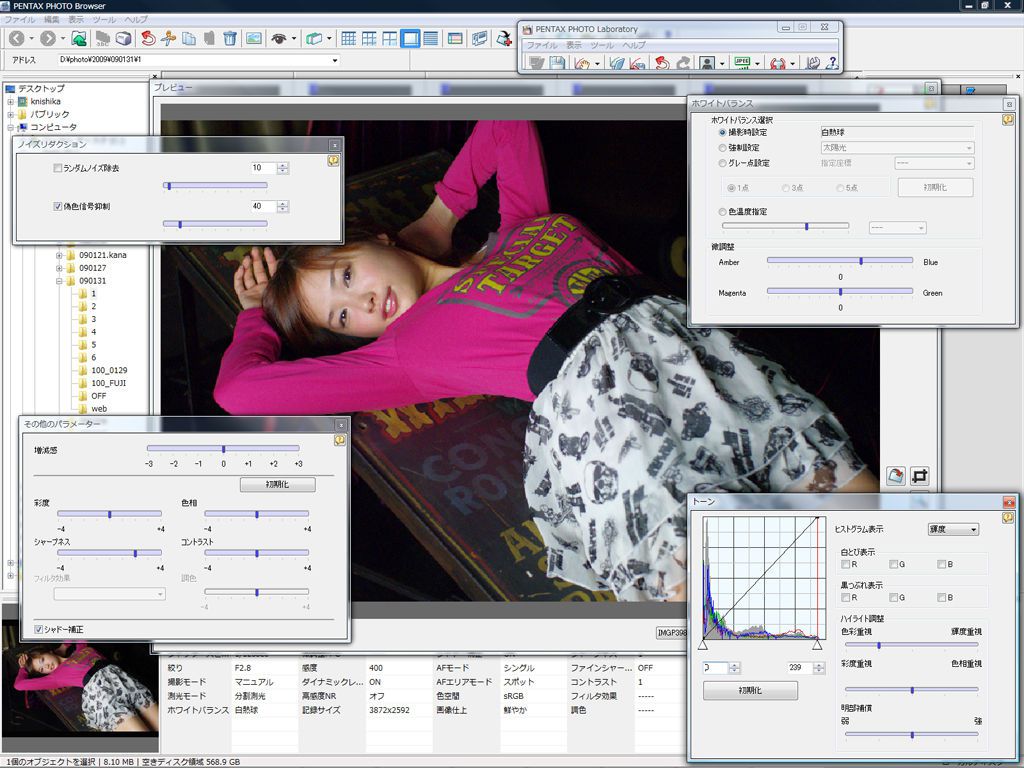Click the red undo arrow in Photo Laboratory
Image resolution: width=1024 pixels, height=768 pixels.
[x=661, y=63]
